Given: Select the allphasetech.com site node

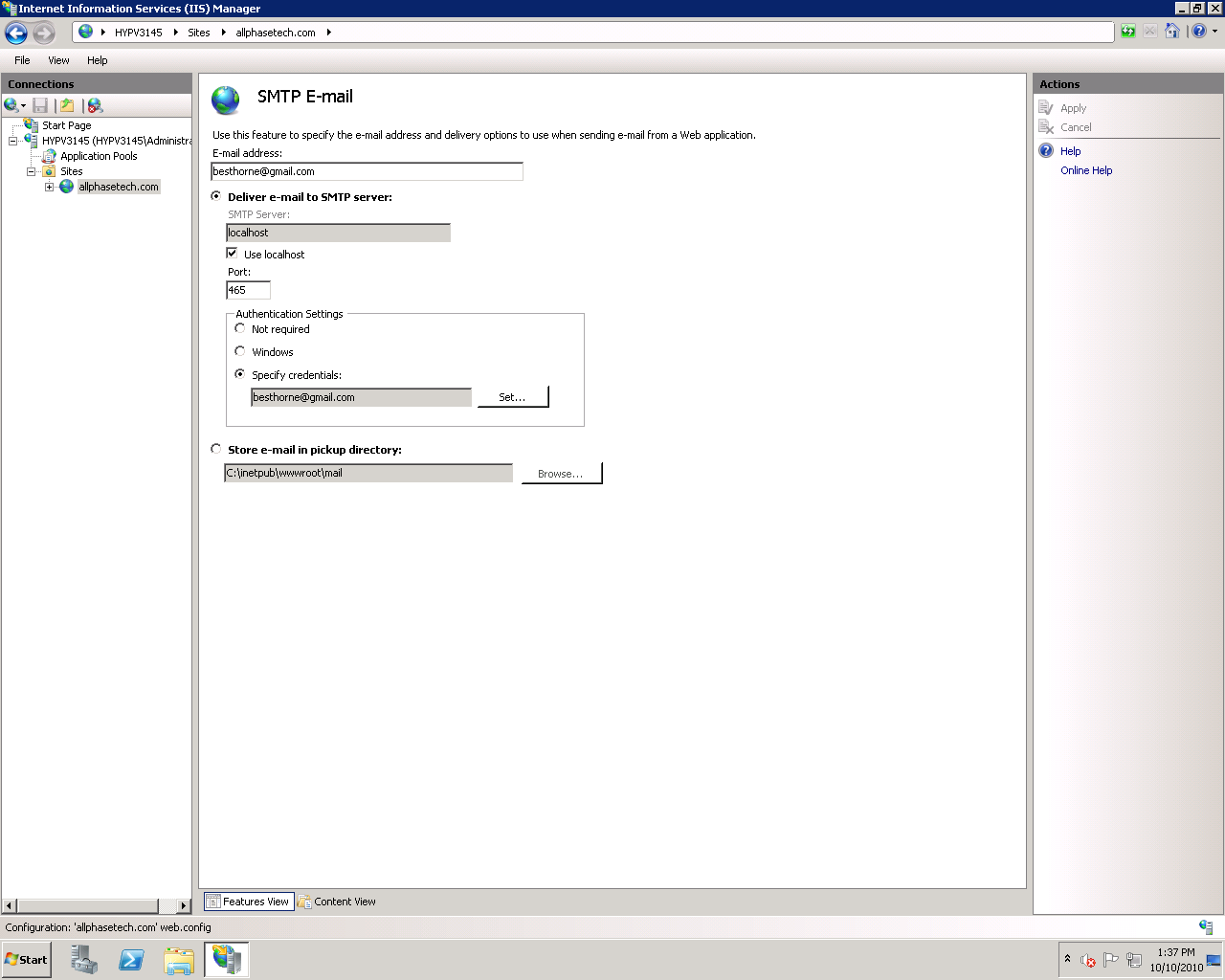Looking at the screenshot, I should click(119, 187).
